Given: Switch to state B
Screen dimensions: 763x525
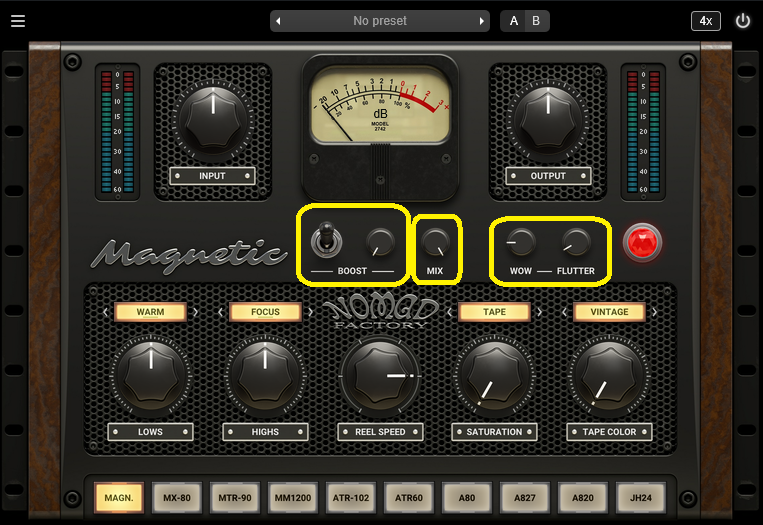Looking at the screenshot, I should click(536, 21).
